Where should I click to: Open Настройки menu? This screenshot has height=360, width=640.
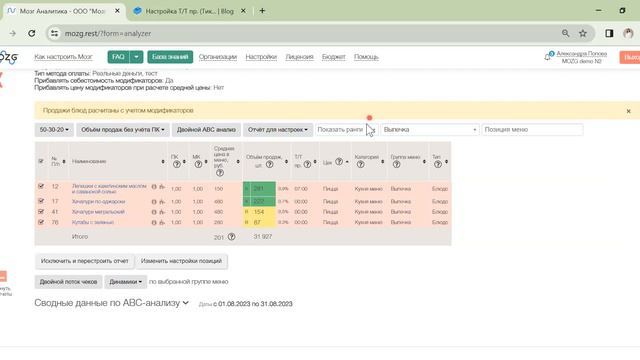click(261, 57)
